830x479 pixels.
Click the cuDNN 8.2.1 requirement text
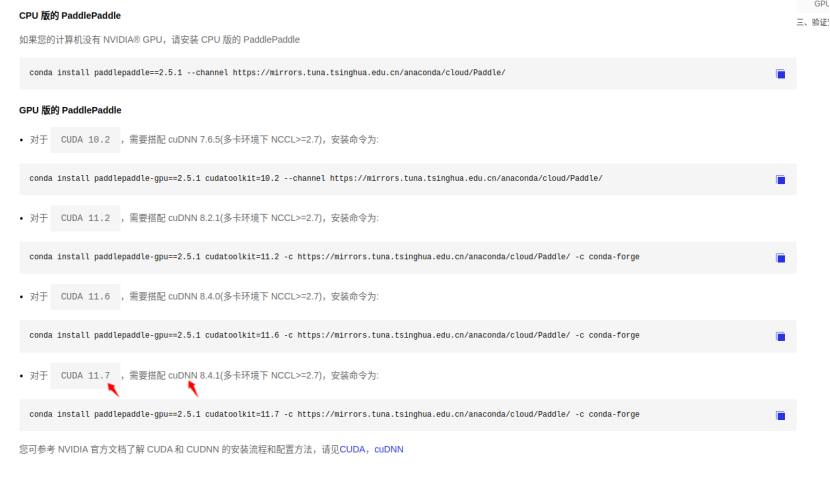point(254,218)
